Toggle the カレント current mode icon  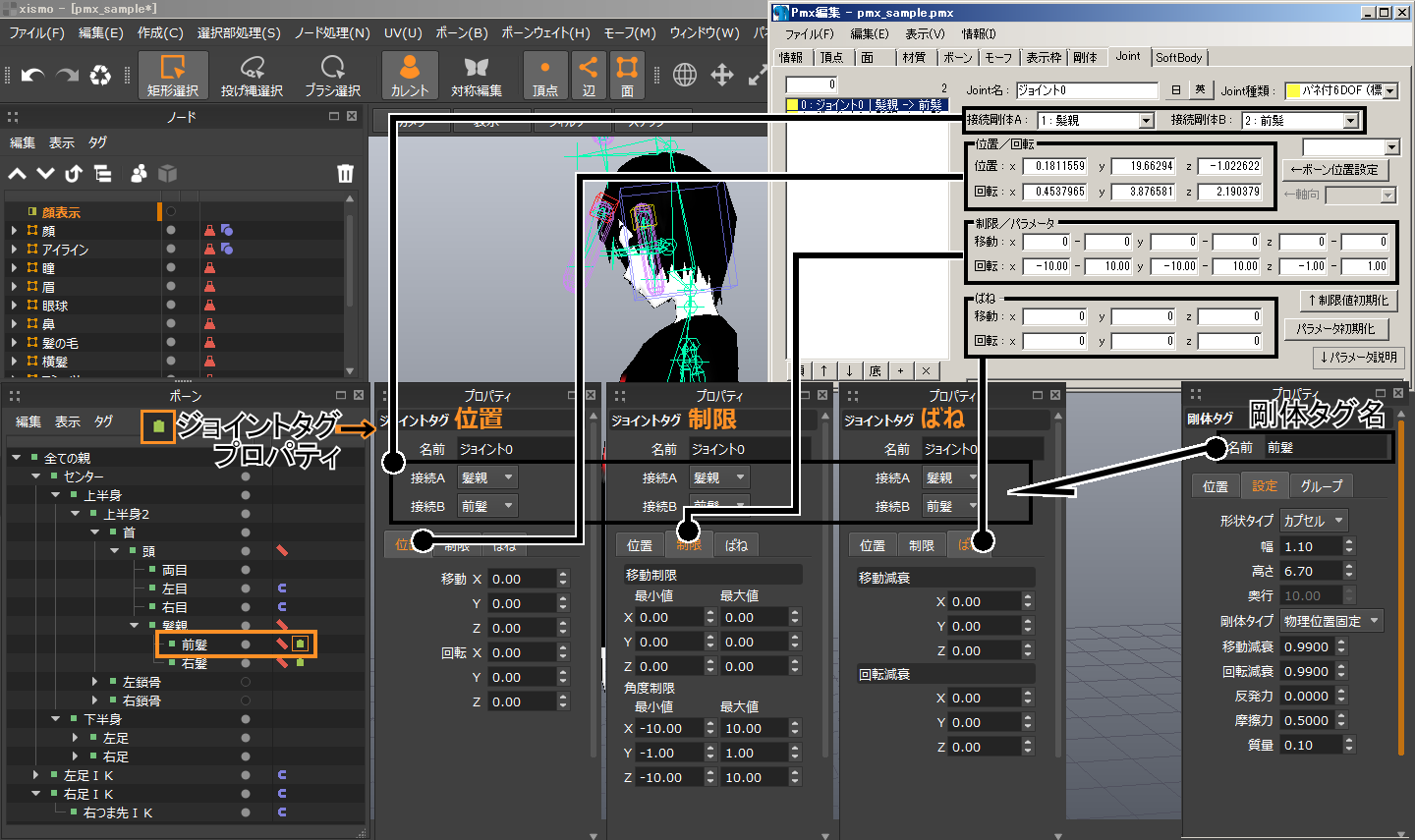[x=410, y=76]
